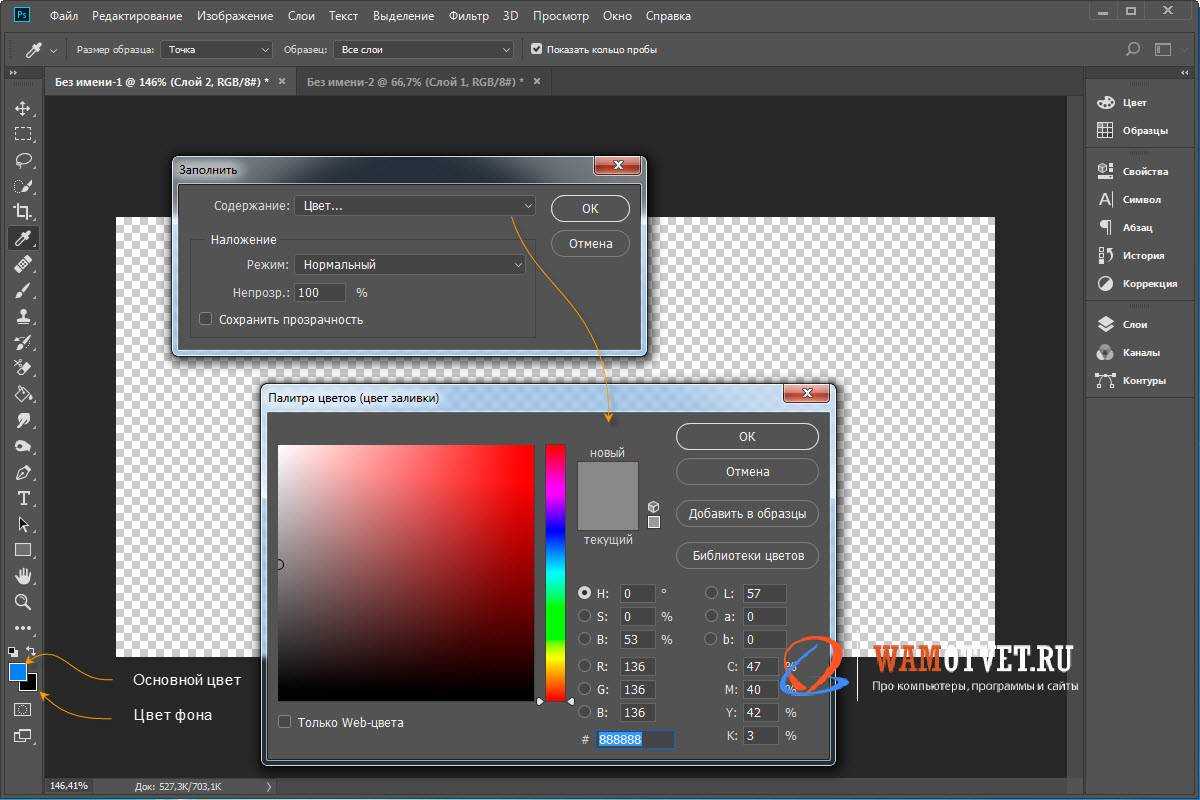Select the Type tool

(22, 498)
